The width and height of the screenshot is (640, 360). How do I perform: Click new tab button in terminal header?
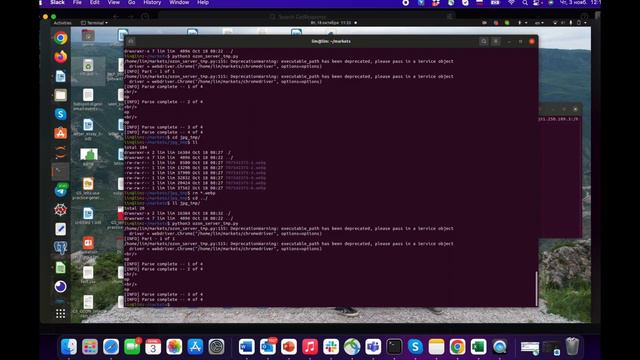(131, 41)
